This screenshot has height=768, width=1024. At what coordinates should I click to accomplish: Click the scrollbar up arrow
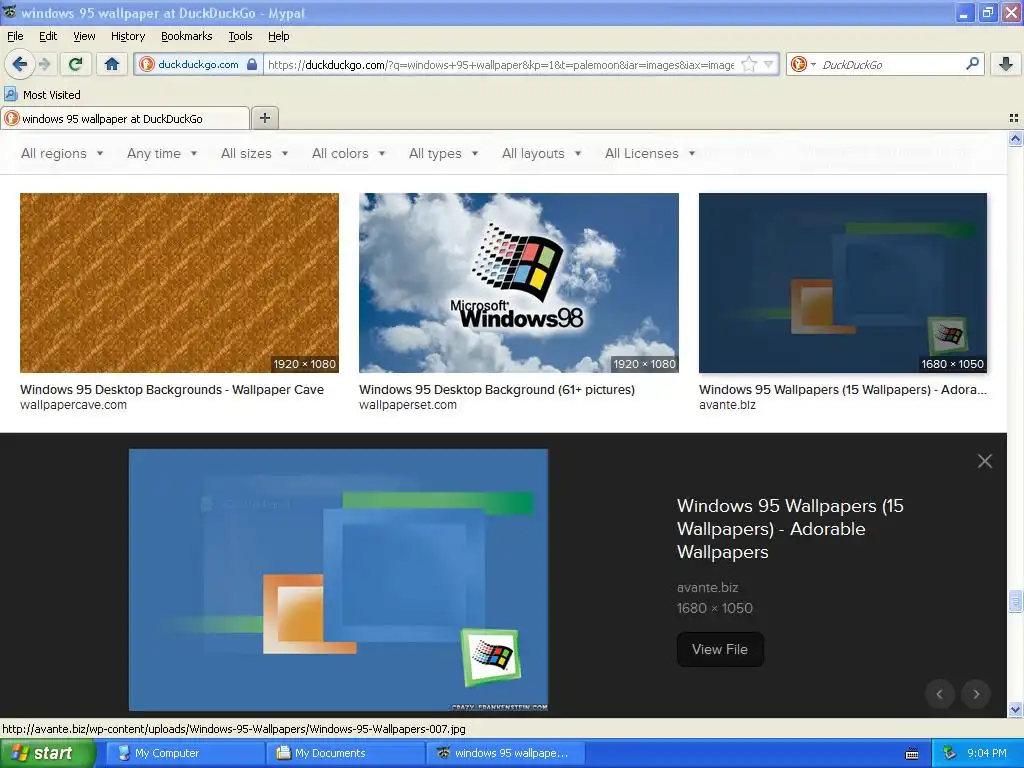(1015, 138)
